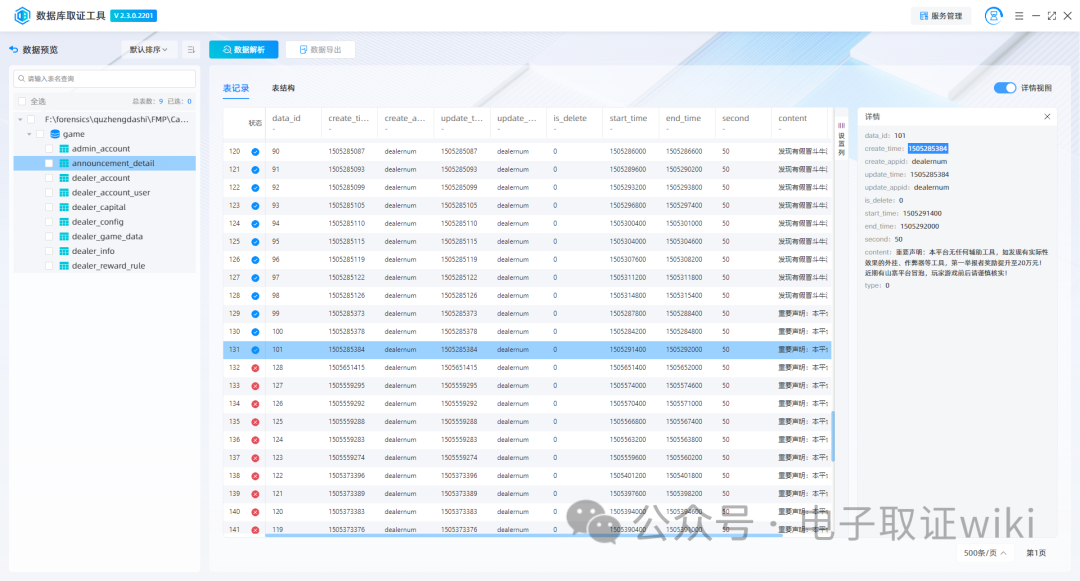Click the dealer_game_data table icon
This screenshot has width=1080, height=581.
click(x=64, y=236)
